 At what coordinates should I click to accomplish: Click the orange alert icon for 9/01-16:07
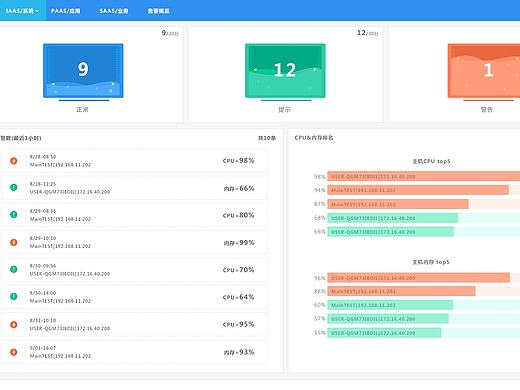(14, 352)
